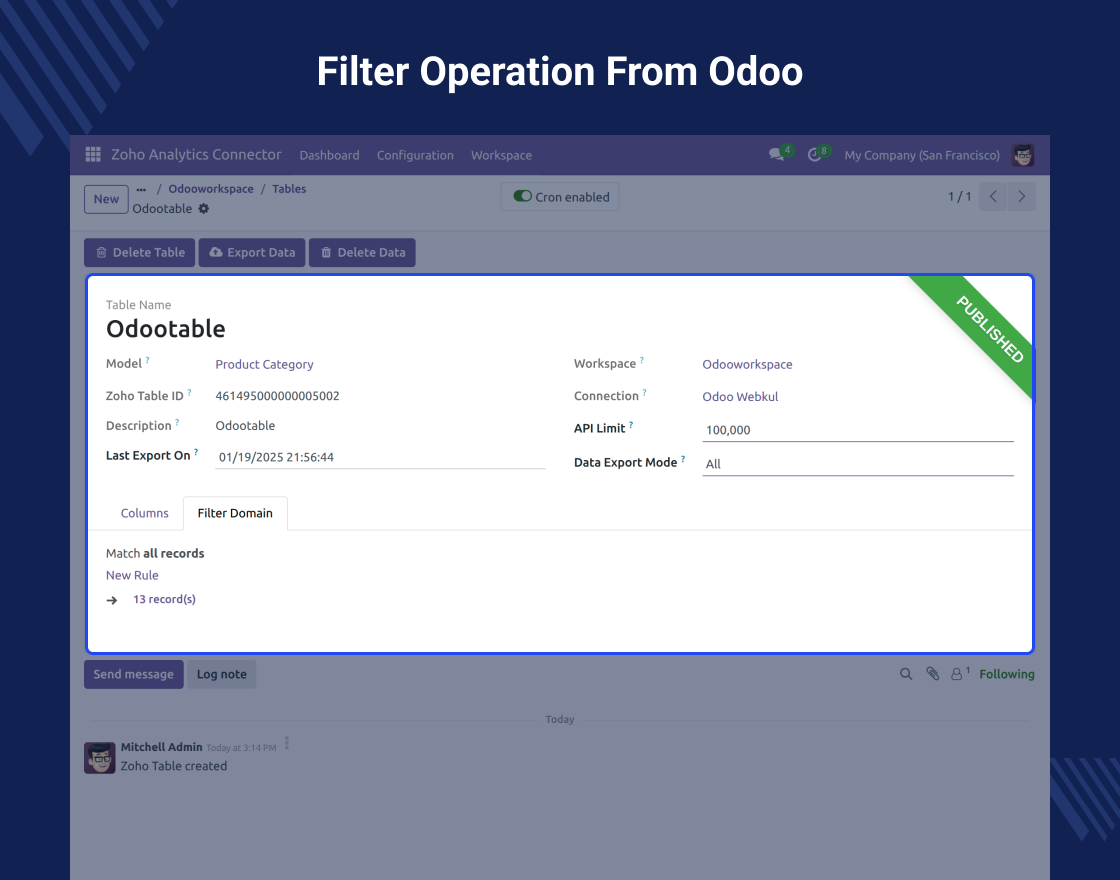This screenshot has width=1120, height=880.
Task: Click the gear icon next to Odootable
Action: click(x=204, y=209)
